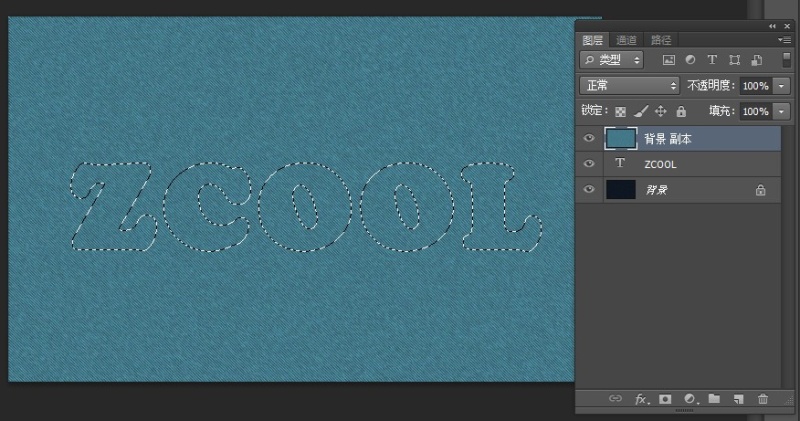800x421 pixels.
Task: Delete layer using the trash icon
Action: click(763, 399)
